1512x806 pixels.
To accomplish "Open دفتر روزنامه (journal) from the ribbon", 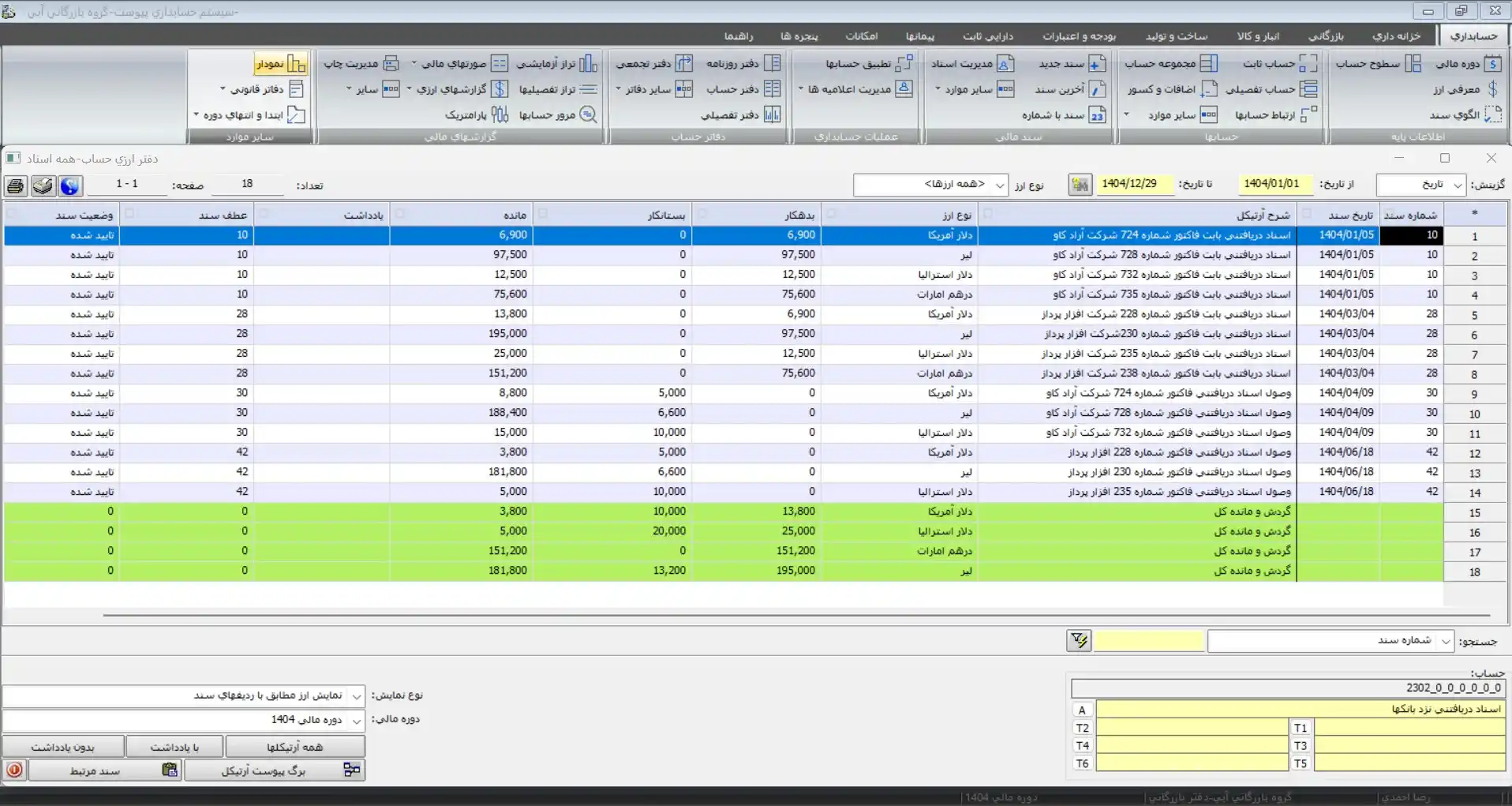I will 772,64.
